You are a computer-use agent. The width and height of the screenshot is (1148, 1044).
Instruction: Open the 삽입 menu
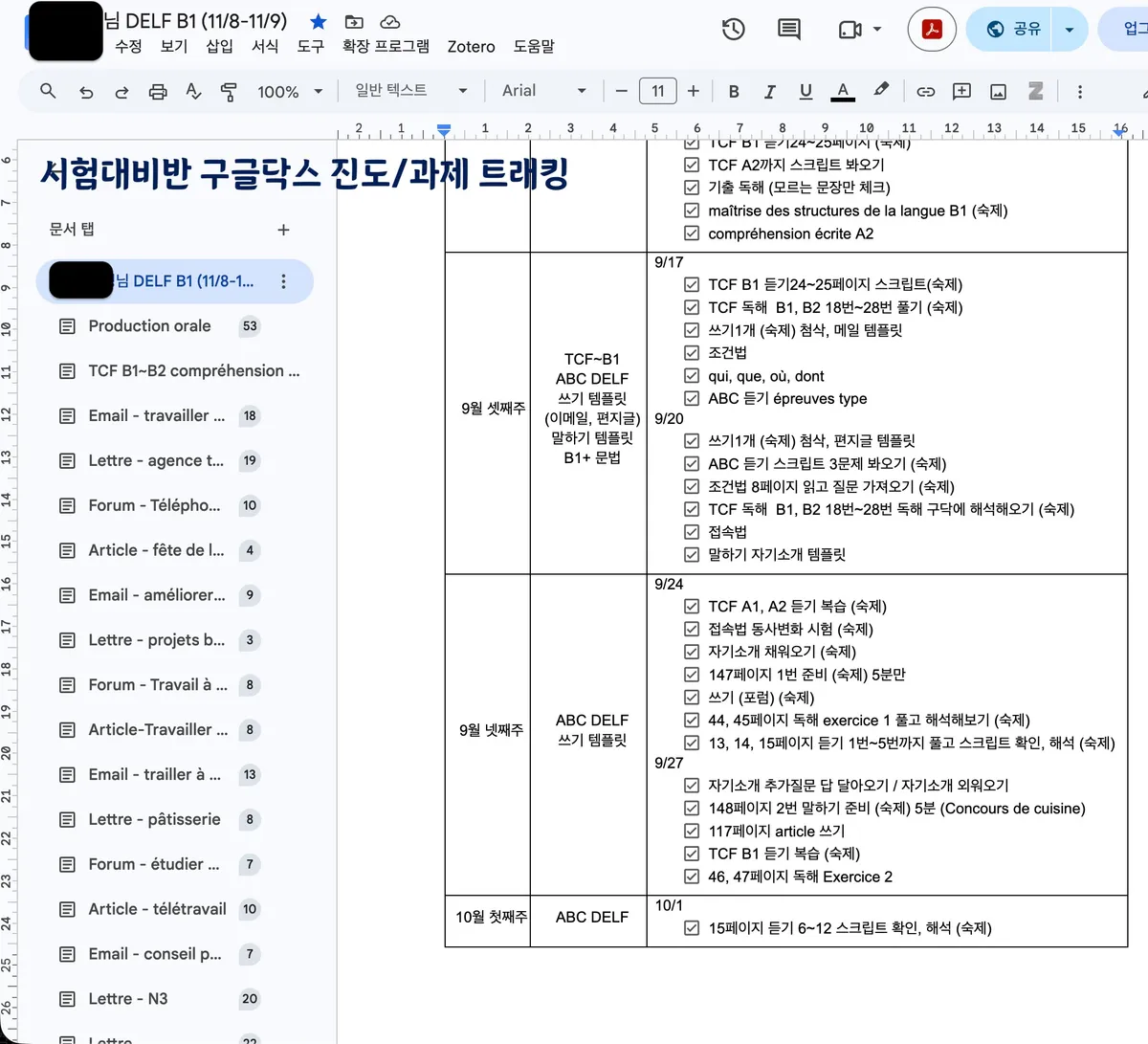(219, 46)
